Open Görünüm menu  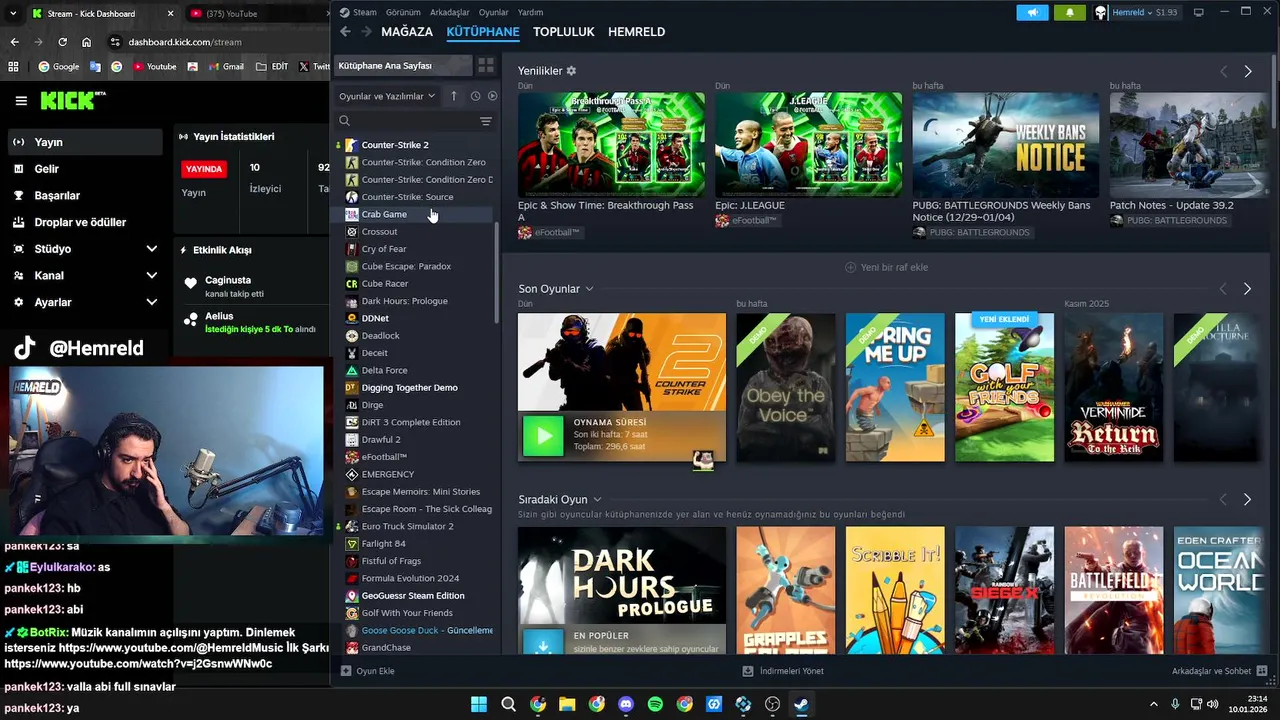coord(403,12)
